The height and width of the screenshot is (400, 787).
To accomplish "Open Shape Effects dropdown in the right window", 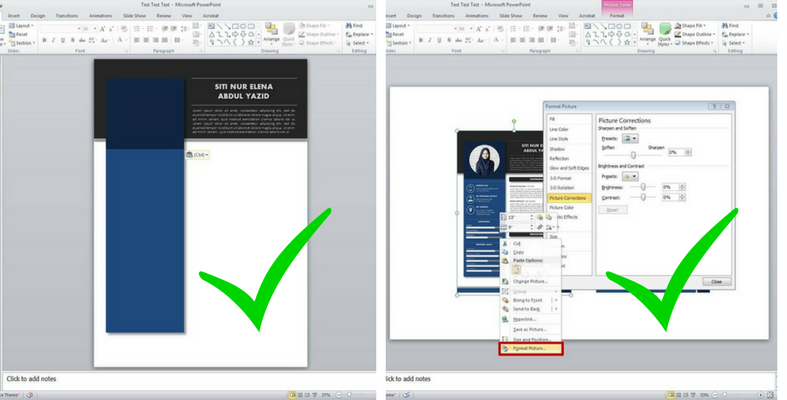I will coord(694,43).
